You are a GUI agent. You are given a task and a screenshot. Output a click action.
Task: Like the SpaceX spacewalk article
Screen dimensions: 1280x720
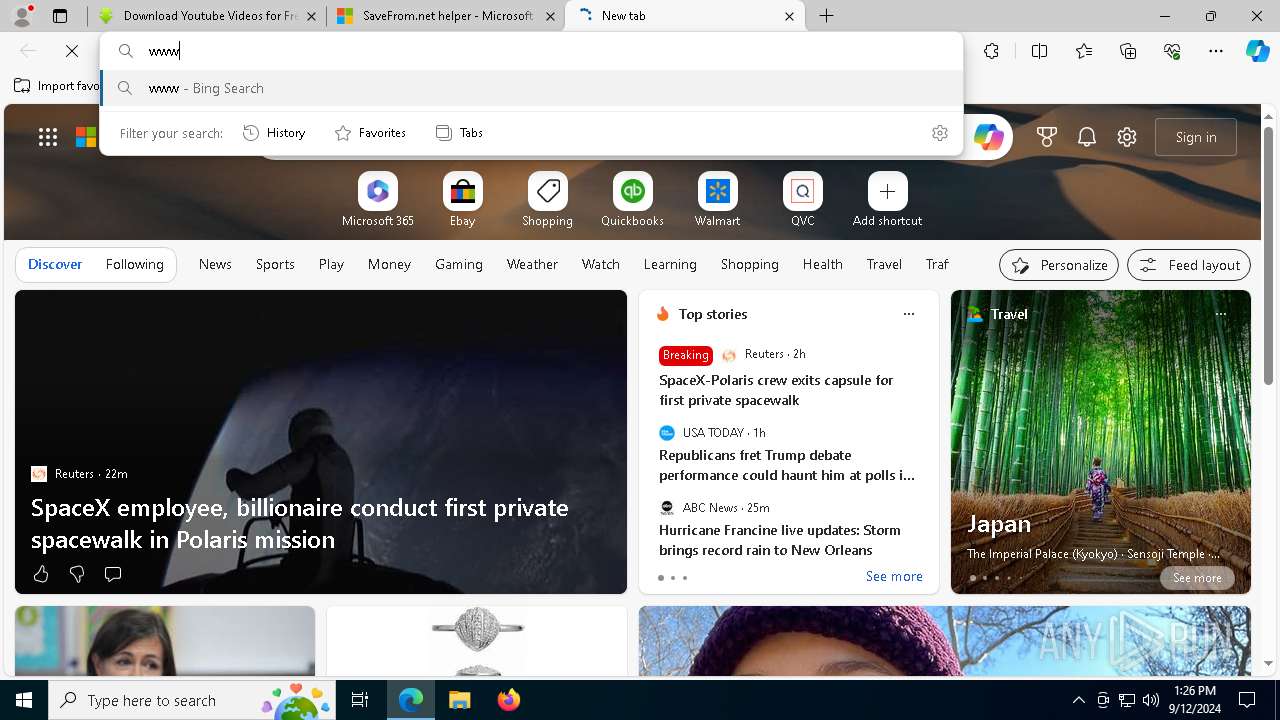pyautogui.click(x=41, y=574)
